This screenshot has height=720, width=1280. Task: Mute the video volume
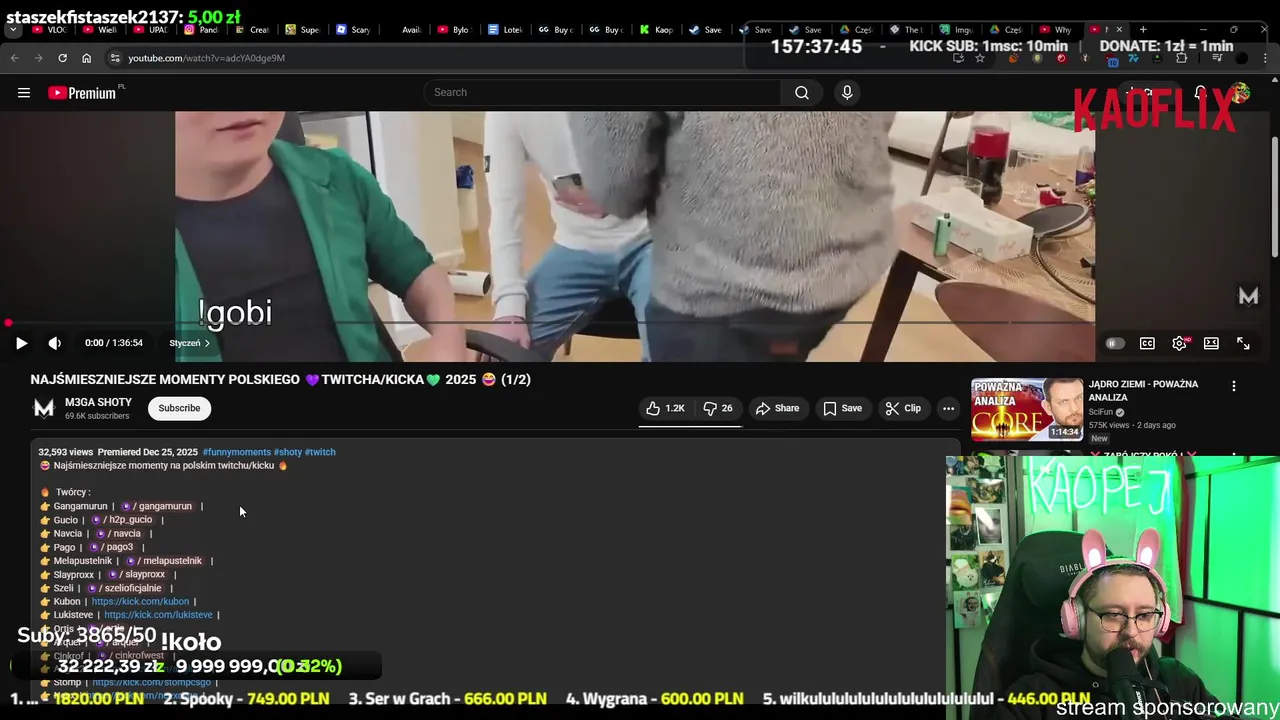point(55,343)
